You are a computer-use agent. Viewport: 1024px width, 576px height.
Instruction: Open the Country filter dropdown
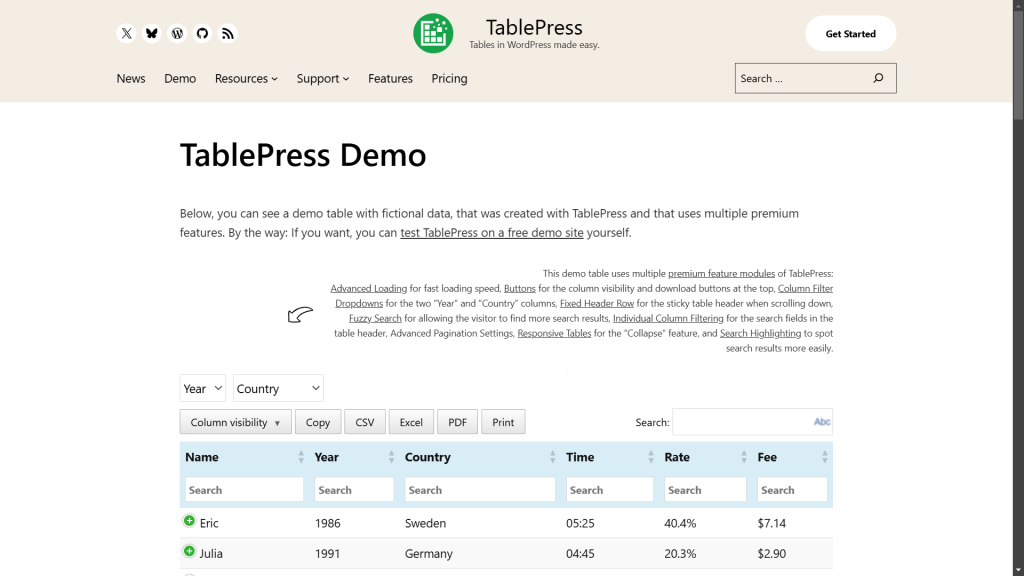(278, 388)
